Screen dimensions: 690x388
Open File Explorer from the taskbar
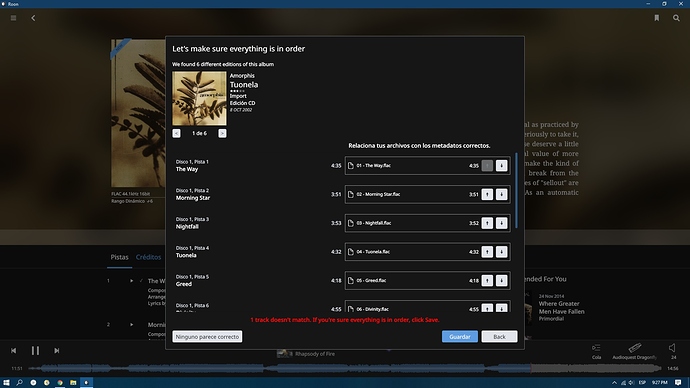(73, 383)
